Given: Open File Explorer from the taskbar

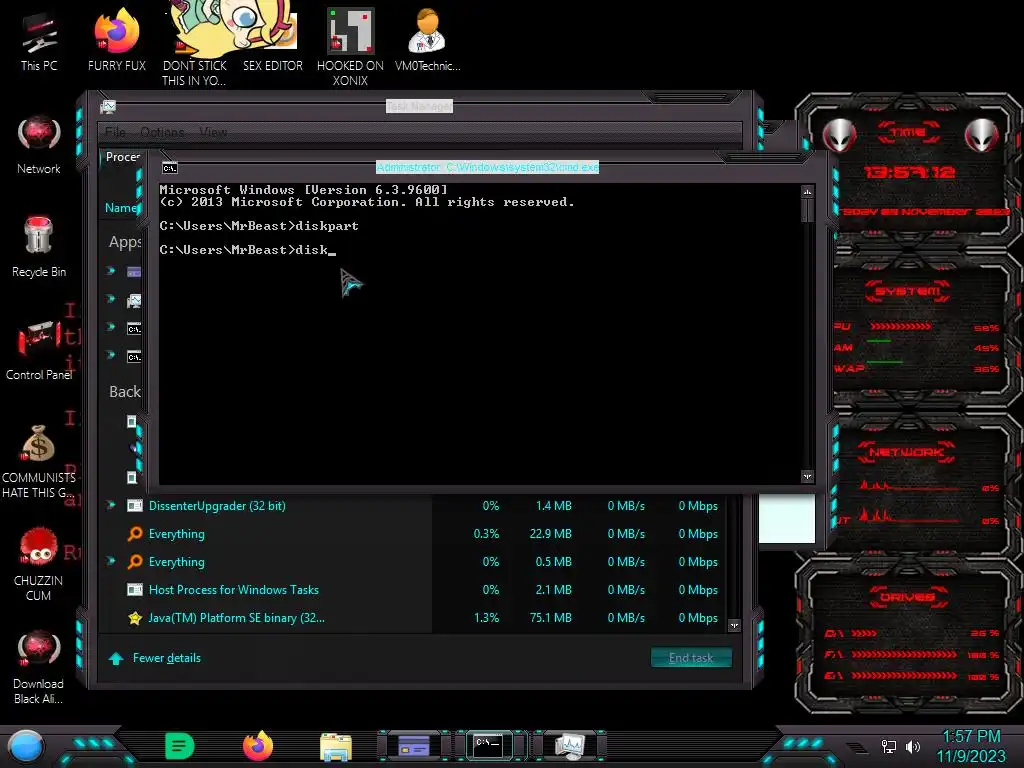Looking at the screenshot, I should (336, 747).
